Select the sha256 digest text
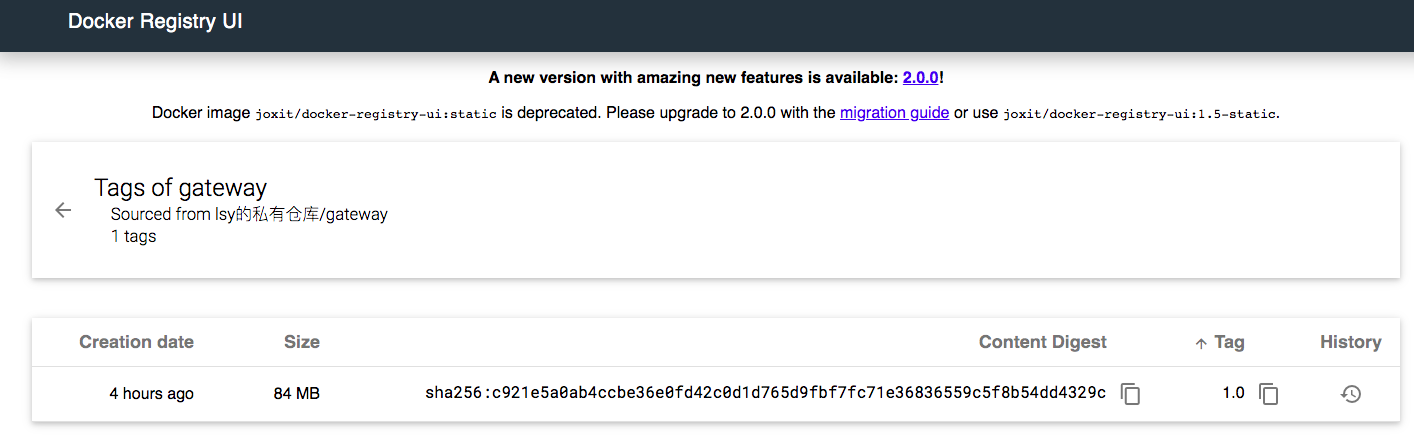Screen dimensions: 1414x437 [766, 393]
